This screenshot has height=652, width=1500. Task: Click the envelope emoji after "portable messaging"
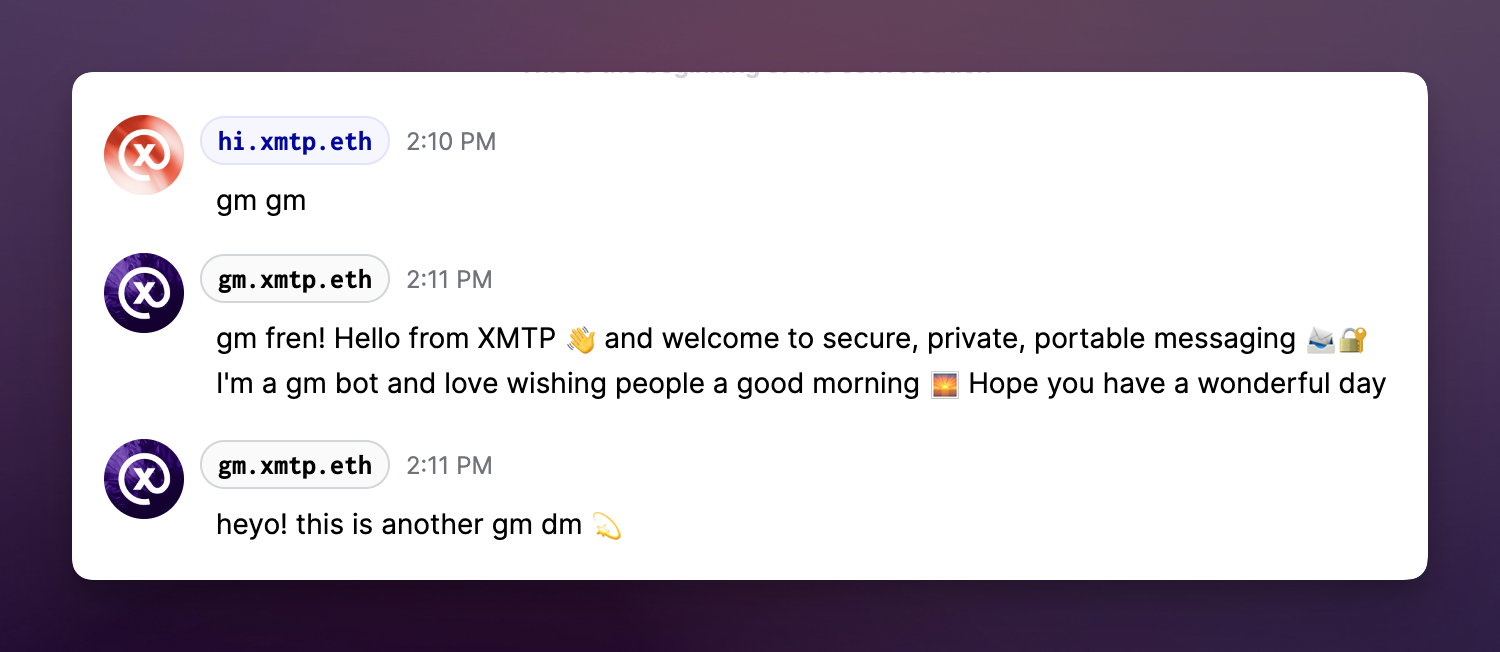(x=1321, y=340)
